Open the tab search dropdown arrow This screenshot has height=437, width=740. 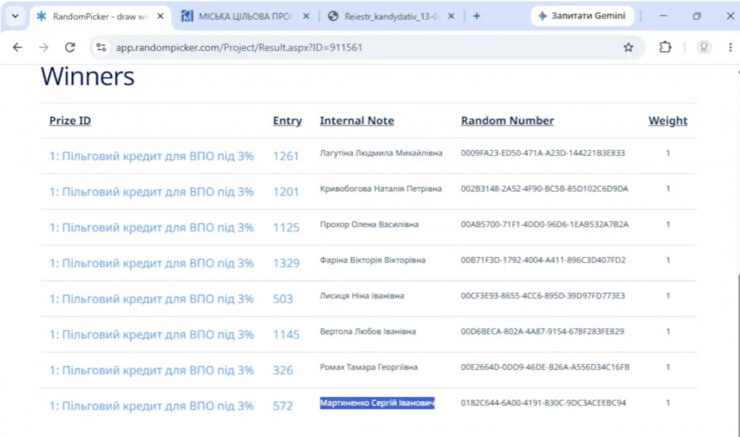(x=15, y=16)
